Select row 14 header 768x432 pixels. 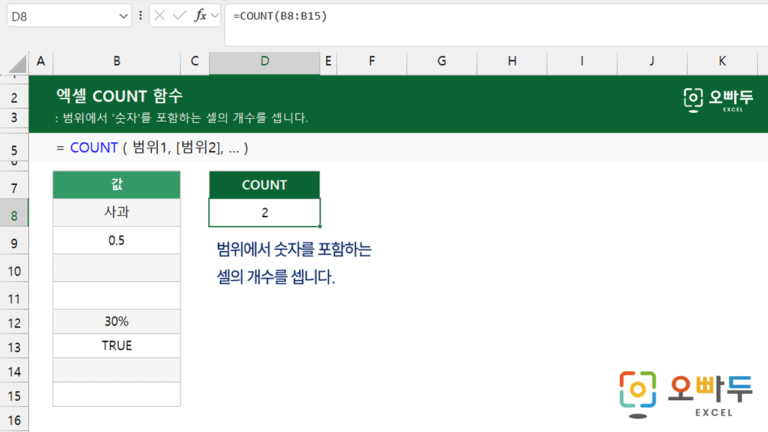tap(14, 371)
